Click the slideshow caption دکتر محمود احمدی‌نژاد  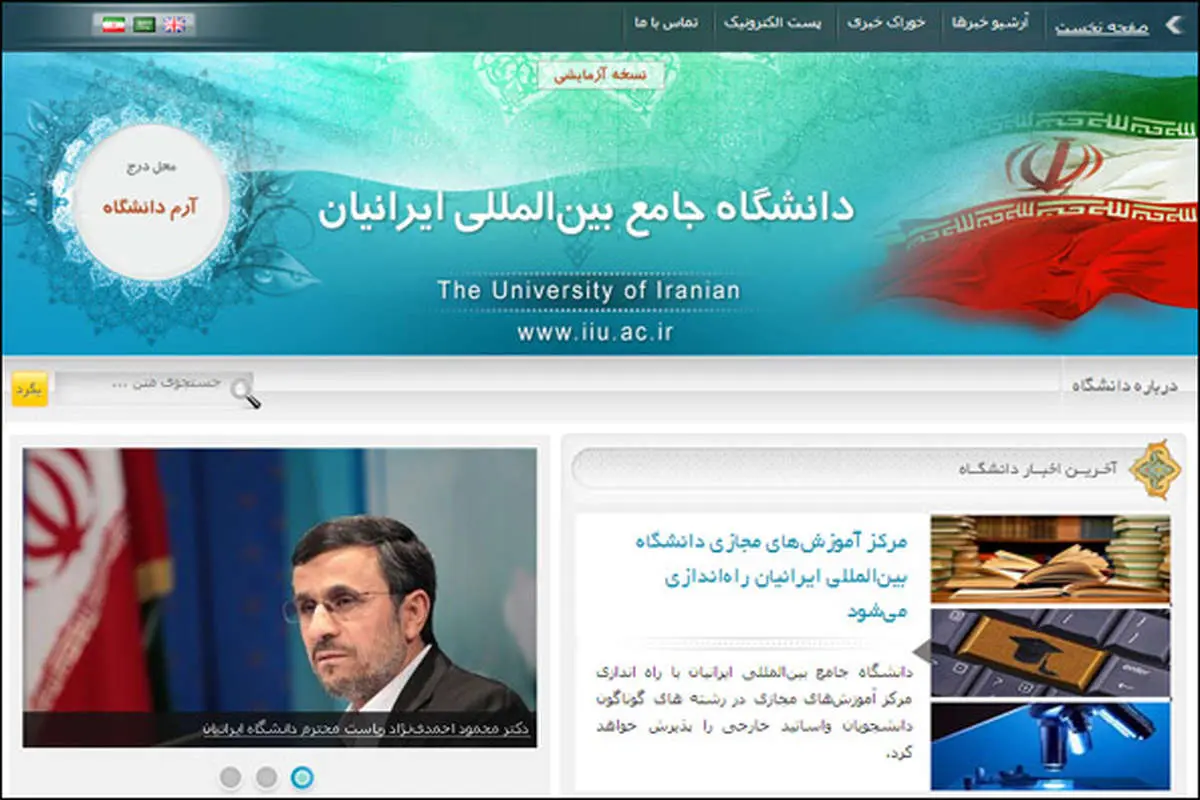coord(364,729)
